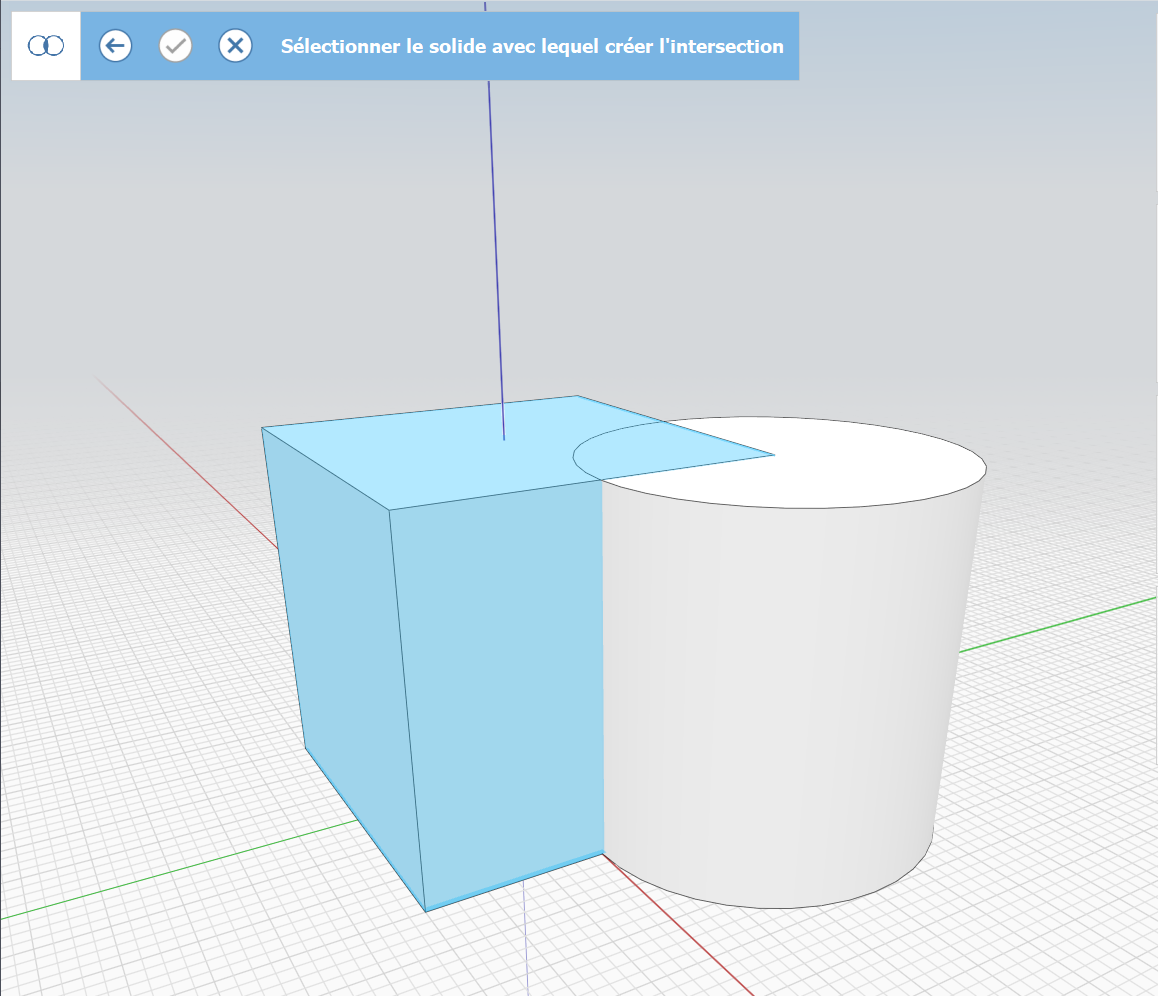Select the cube's front-right blue face
The height and width of the screenshot is (996, 1158).
(500, 680)
